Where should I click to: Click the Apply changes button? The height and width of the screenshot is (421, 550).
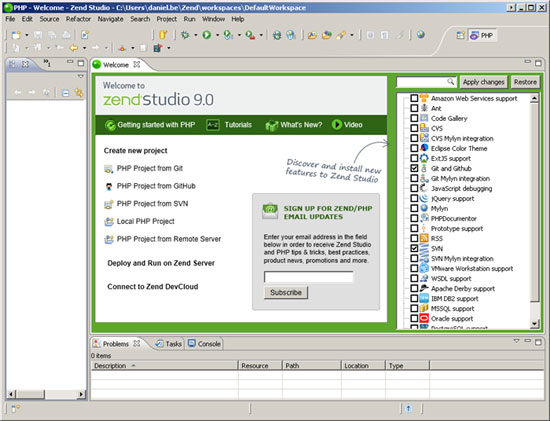tap(483, 82)
